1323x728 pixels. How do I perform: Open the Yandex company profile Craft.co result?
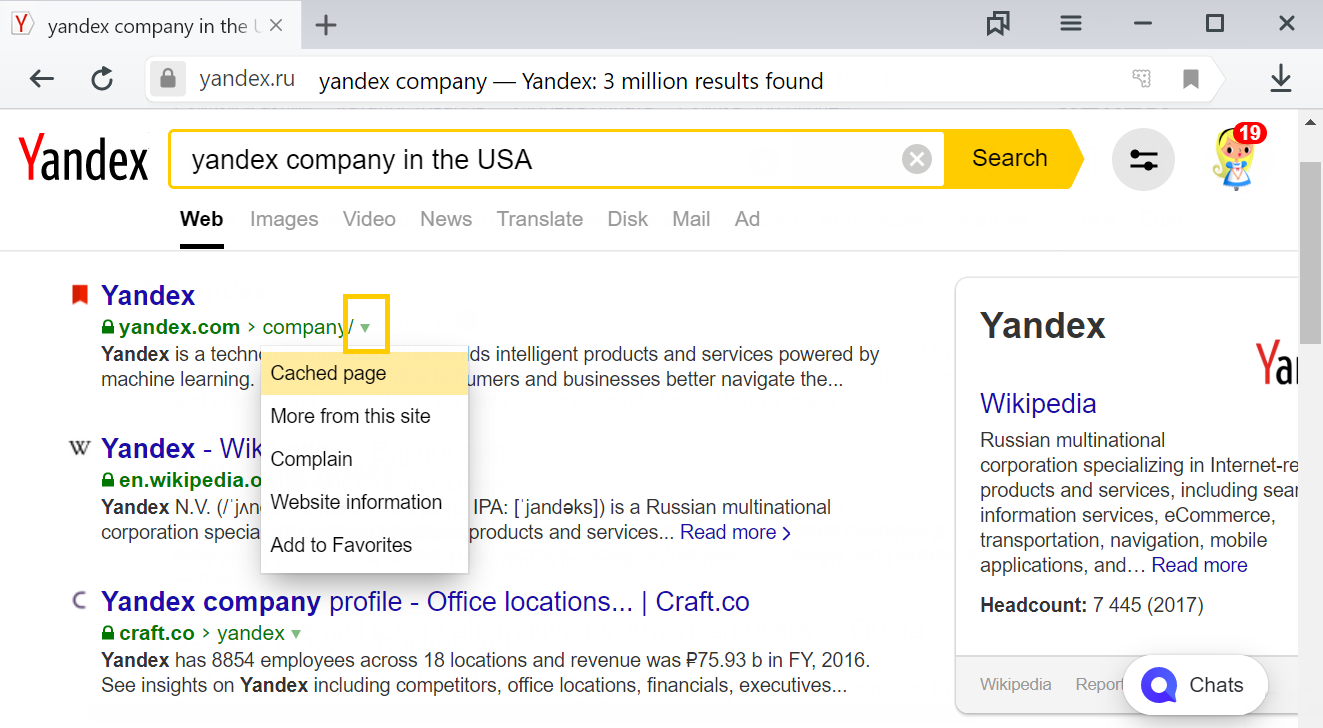coord(425,602)
